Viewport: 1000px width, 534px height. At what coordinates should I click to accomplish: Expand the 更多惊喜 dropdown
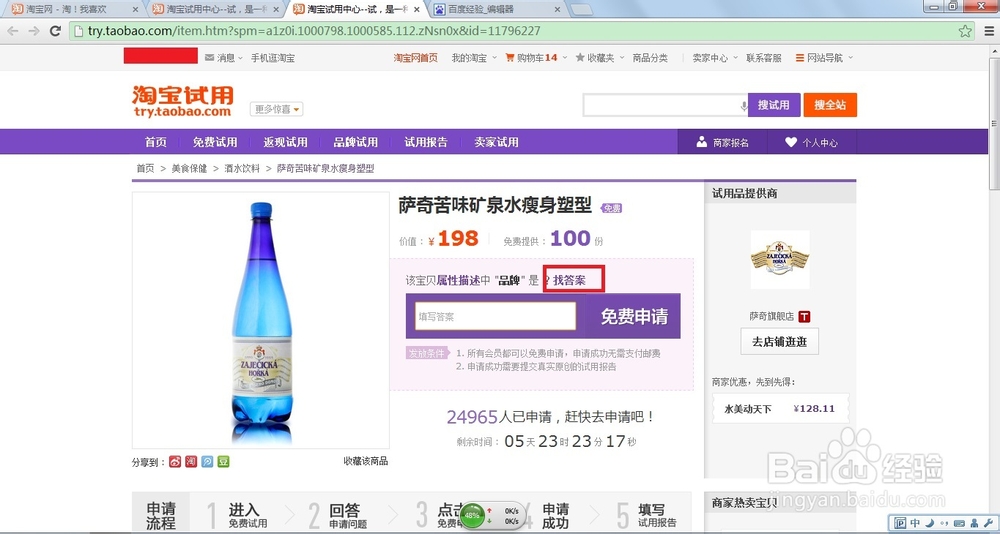click(x=276, y=109)
